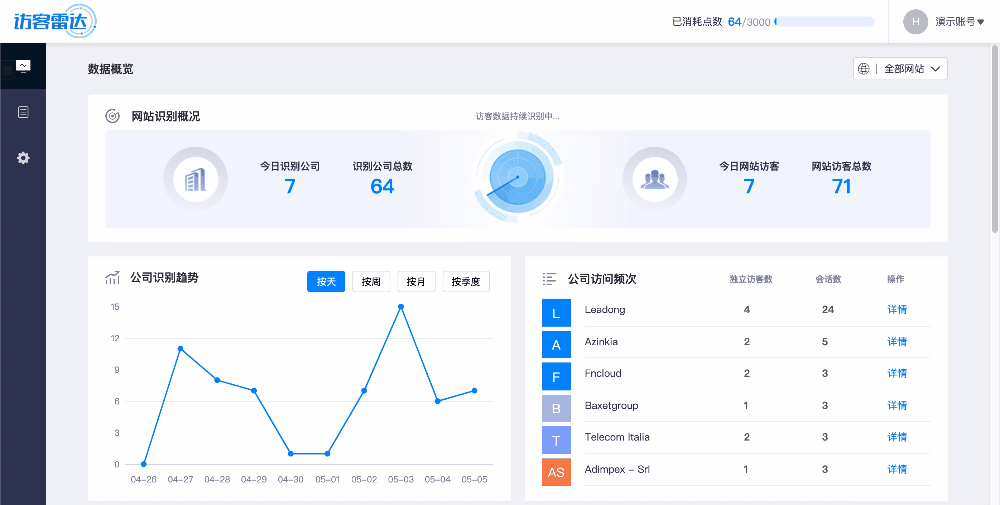This screenshot has width=1000, height=505.
Task: Click the consumed points progress bar
Action: pos(824,21)
